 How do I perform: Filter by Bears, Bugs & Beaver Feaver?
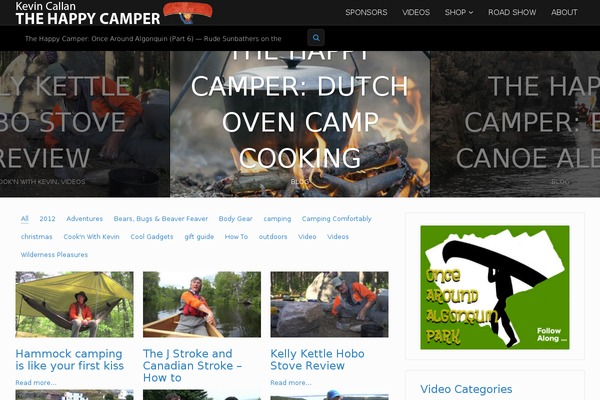point(161,219)
